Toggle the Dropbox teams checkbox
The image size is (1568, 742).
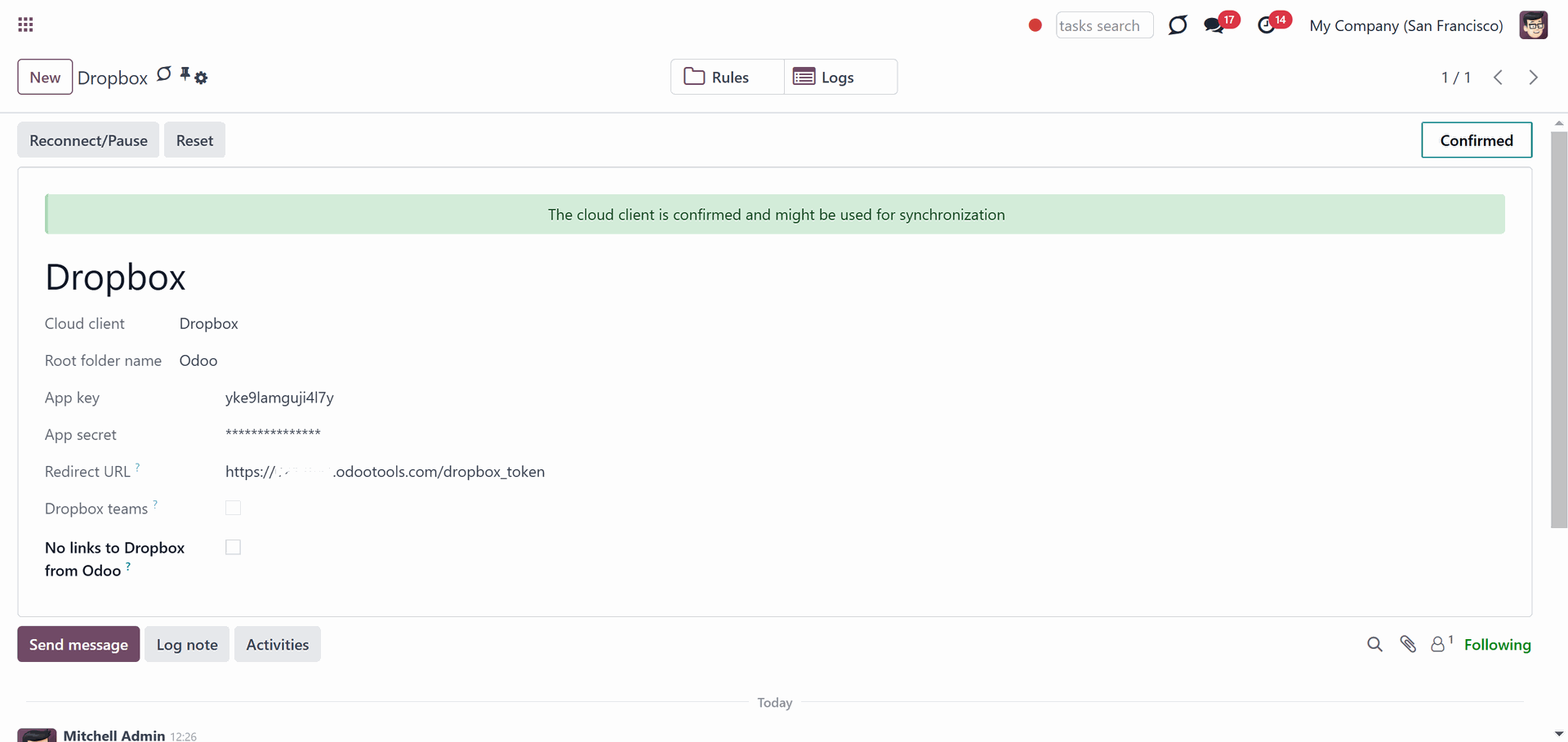click(233, 508)
